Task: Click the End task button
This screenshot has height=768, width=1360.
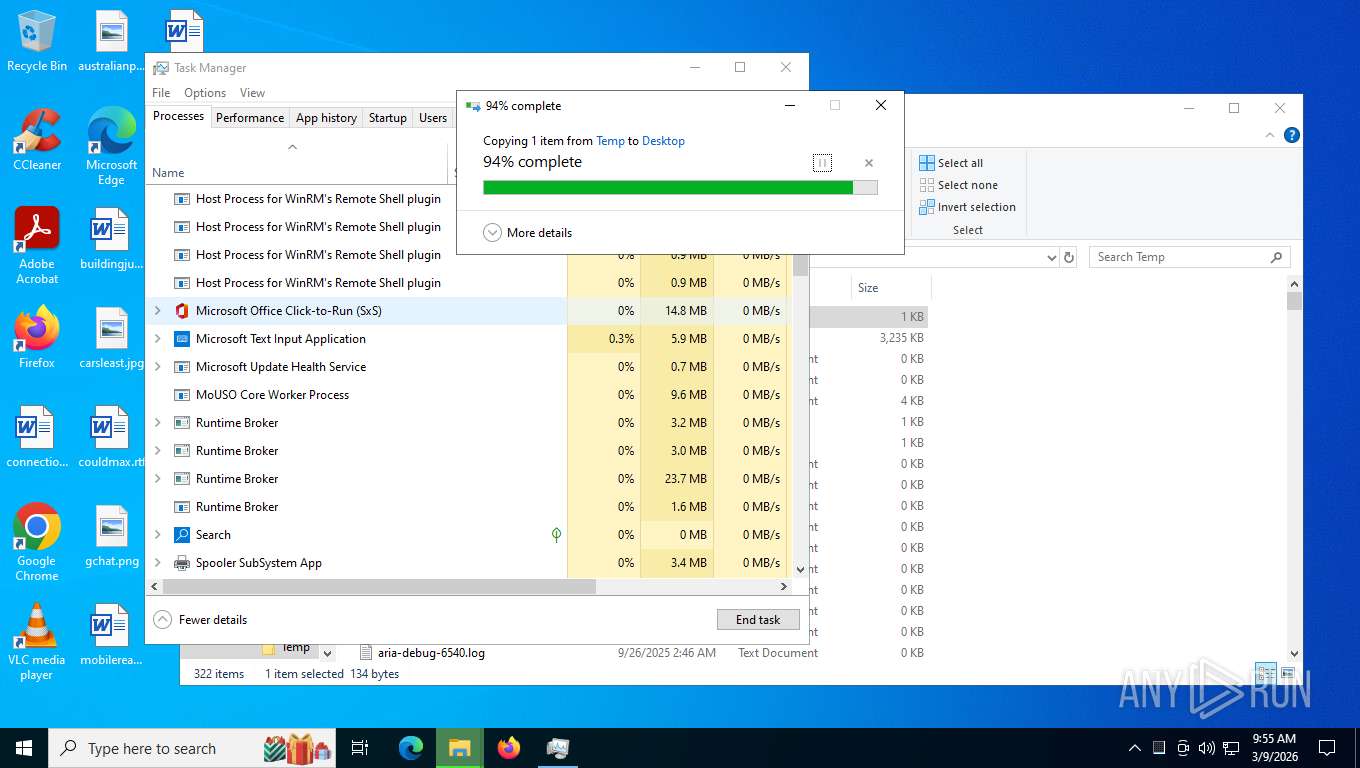Action: coord(758,620)
